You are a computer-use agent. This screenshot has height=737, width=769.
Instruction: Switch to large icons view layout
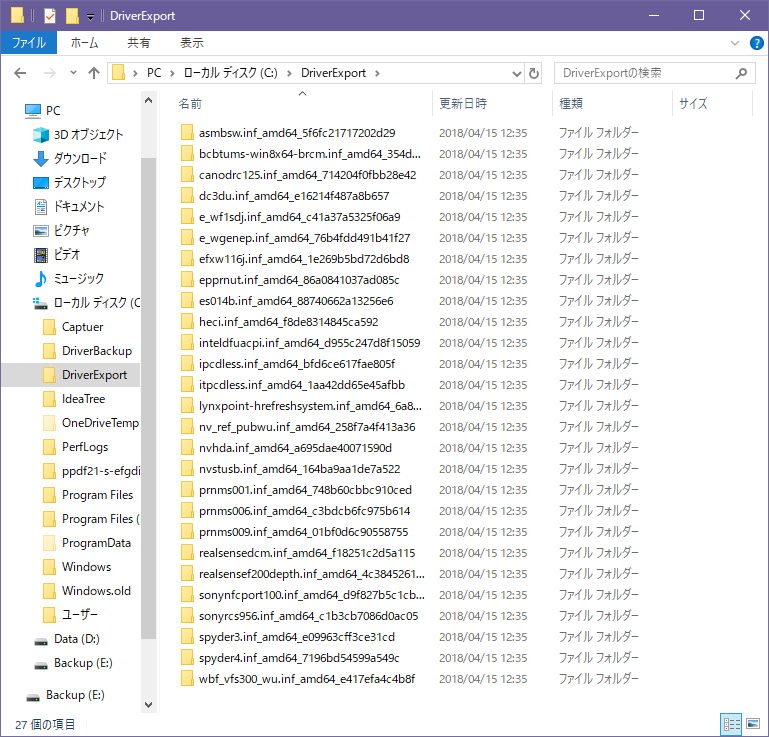pyautogui.click(x=753, y=724)
